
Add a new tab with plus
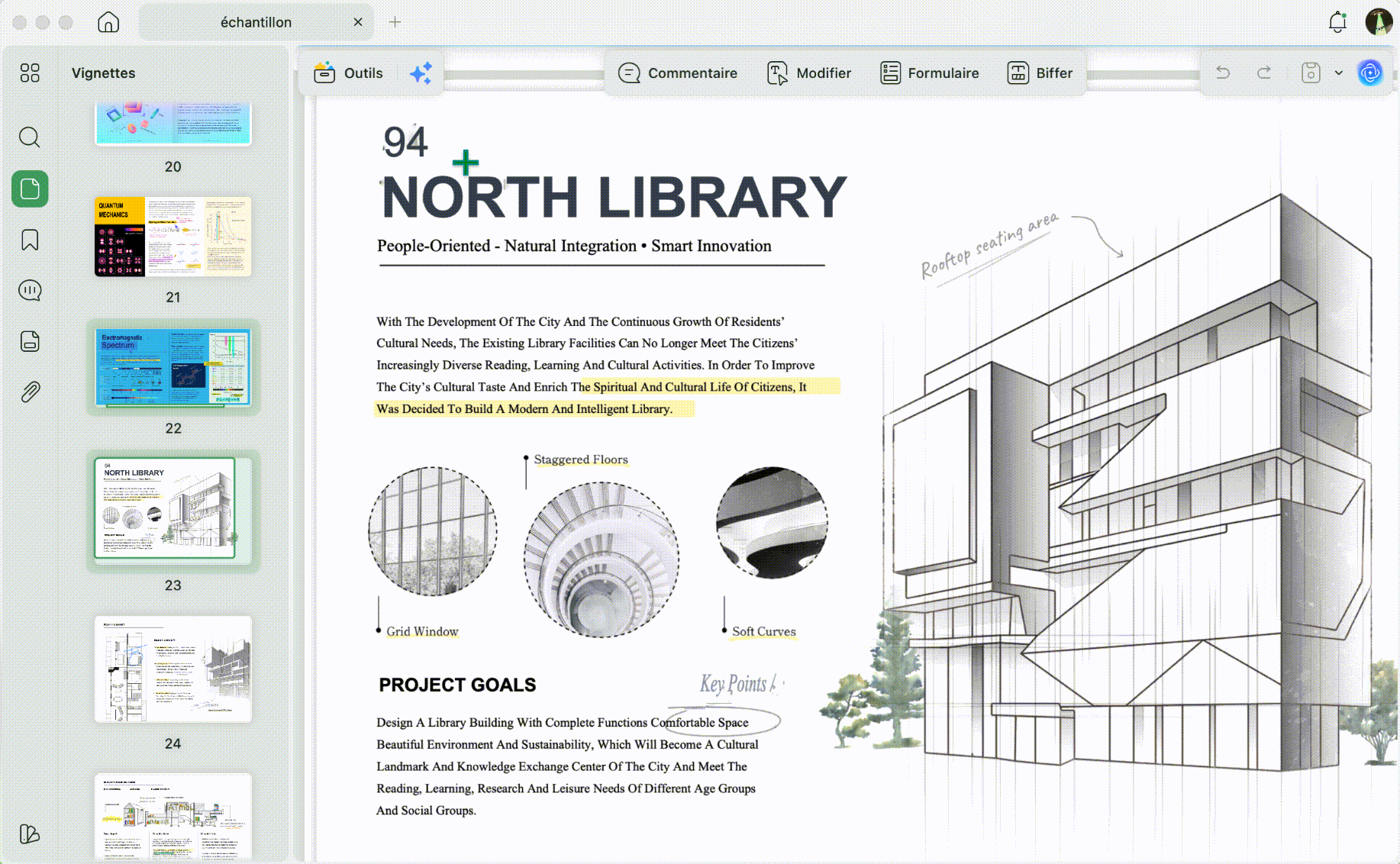click(395, 22)
